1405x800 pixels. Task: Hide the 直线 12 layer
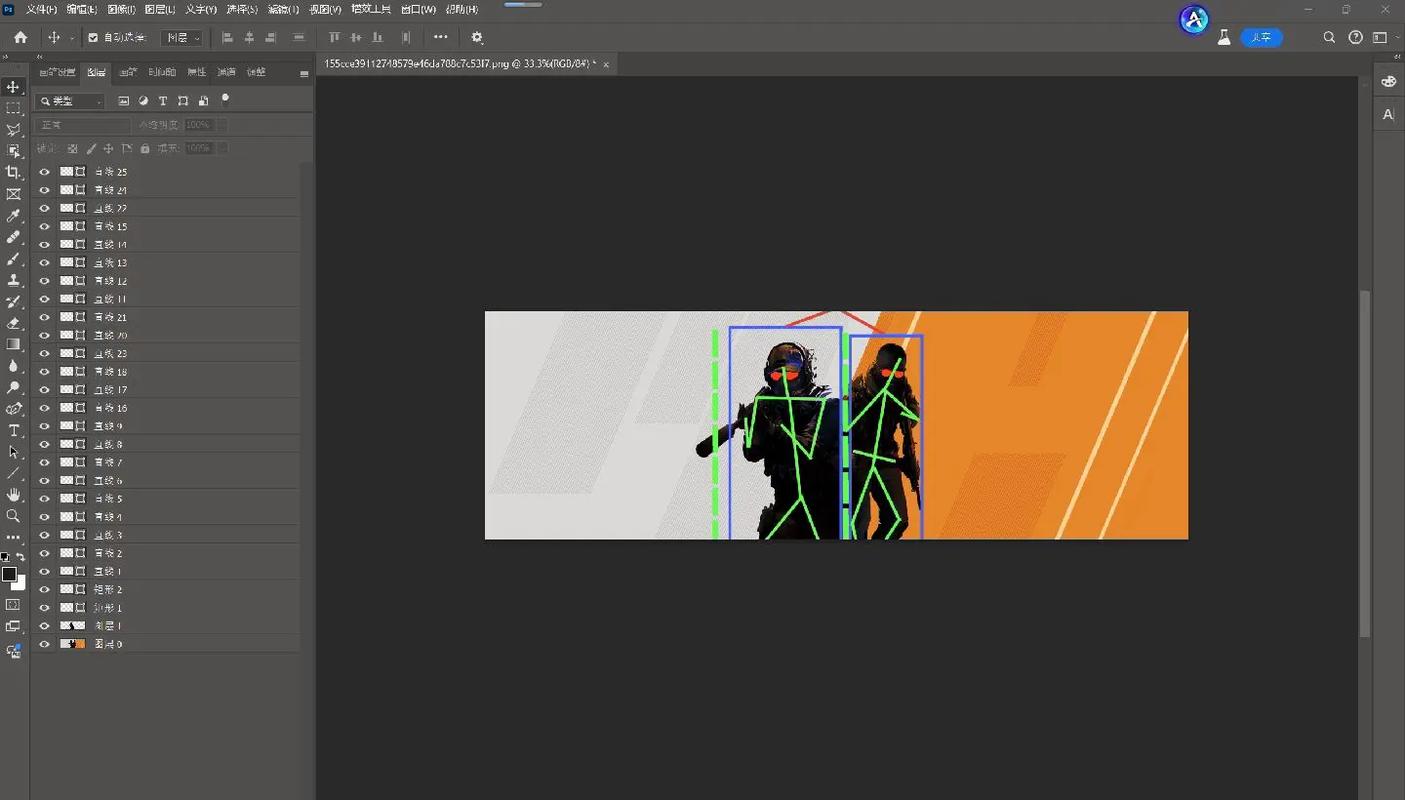(44, 281)
